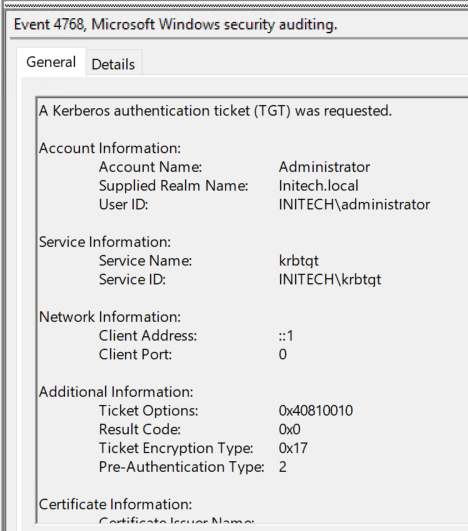Click the 'User ID:' label
Screen dimensions: 468x531
coord(124,205)
